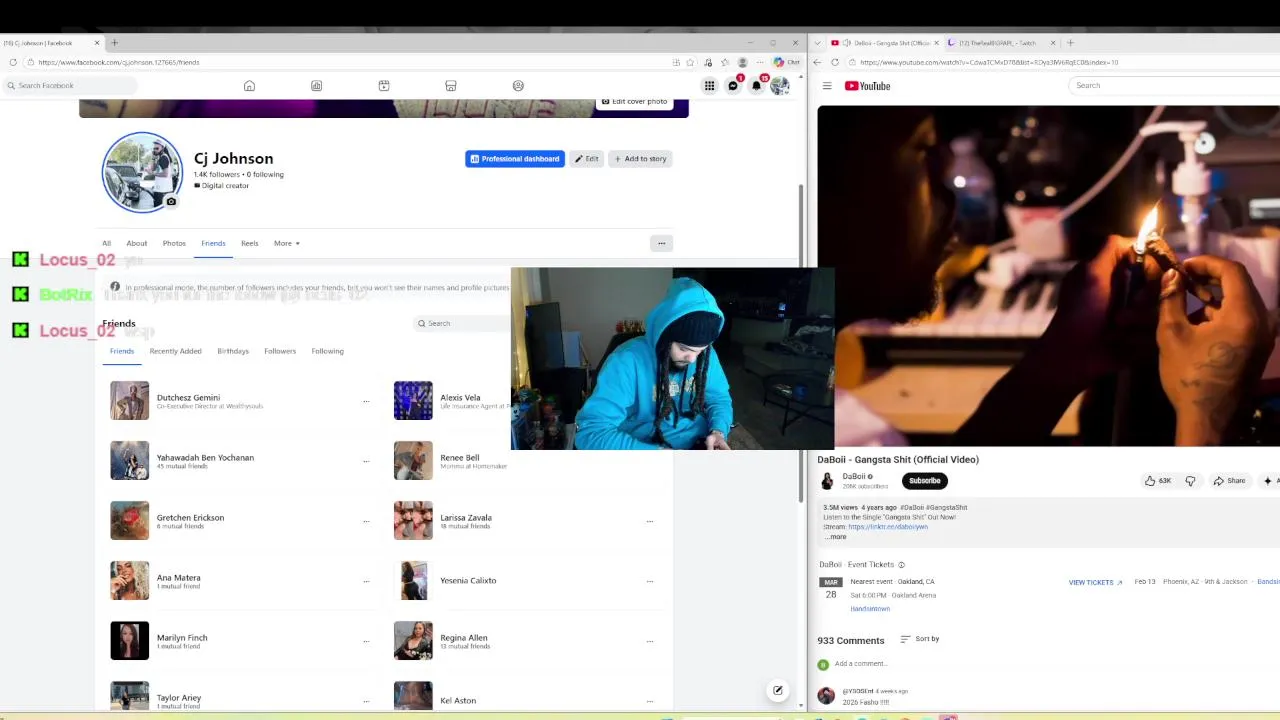Select the Following friends tab
Screen dimensions: 1280x720
(x=327, y=351)
